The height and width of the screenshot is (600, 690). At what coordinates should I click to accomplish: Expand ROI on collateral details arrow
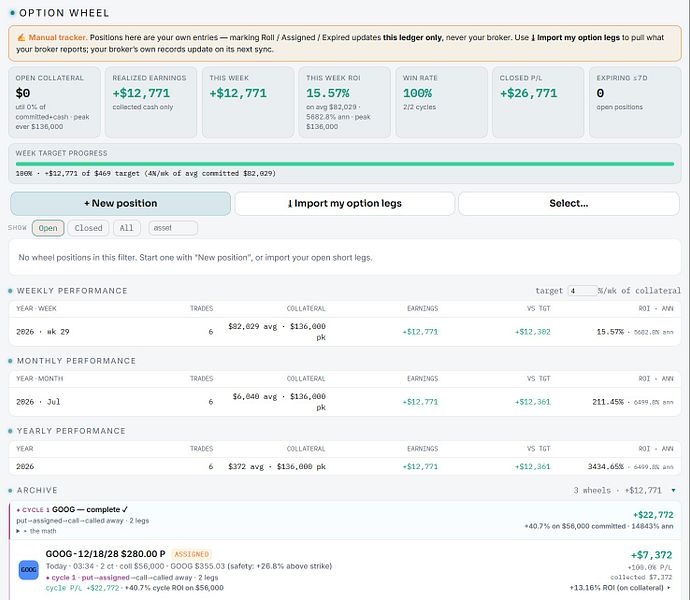point(669,588)
